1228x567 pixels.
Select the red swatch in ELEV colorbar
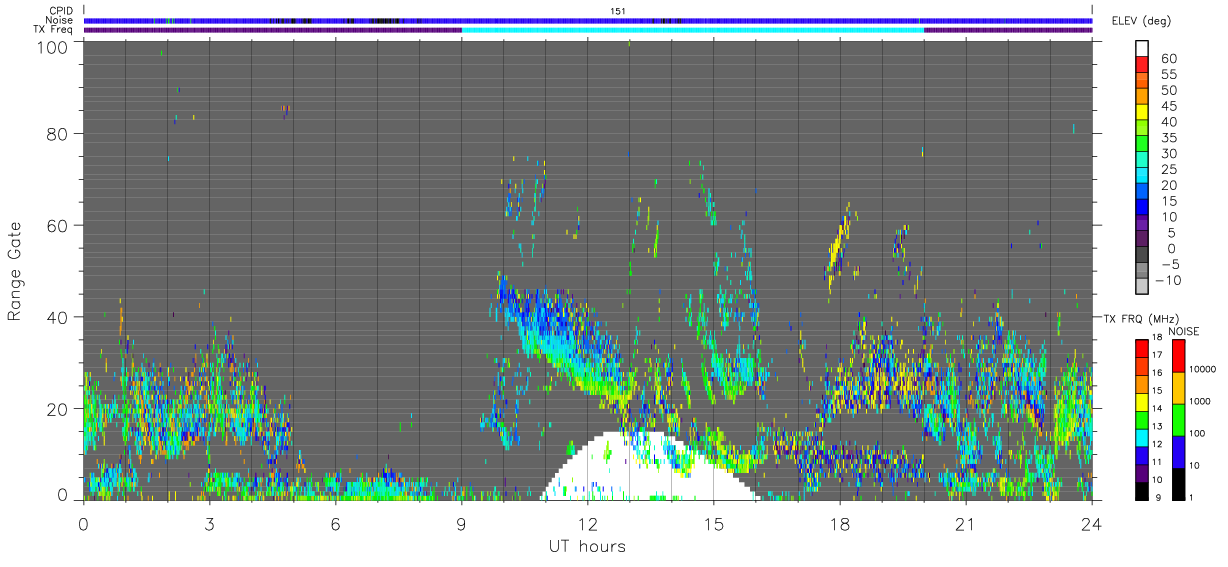[x=1142, y=65]
